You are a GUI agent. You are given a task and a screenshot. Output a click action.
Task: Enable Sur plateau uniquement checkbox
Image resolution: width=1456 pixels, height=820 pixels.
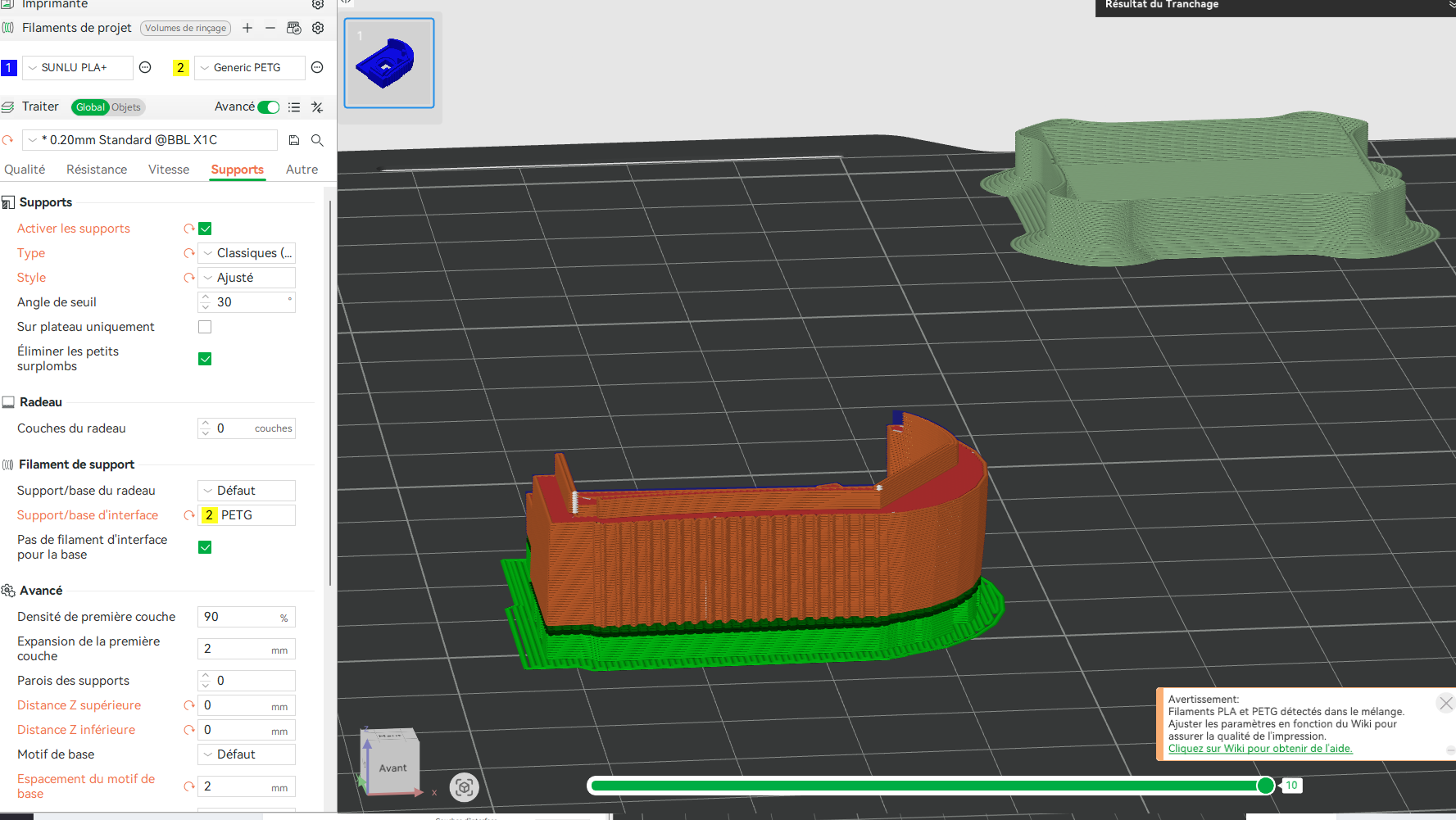pyautogui.click(x=205, y=327)
